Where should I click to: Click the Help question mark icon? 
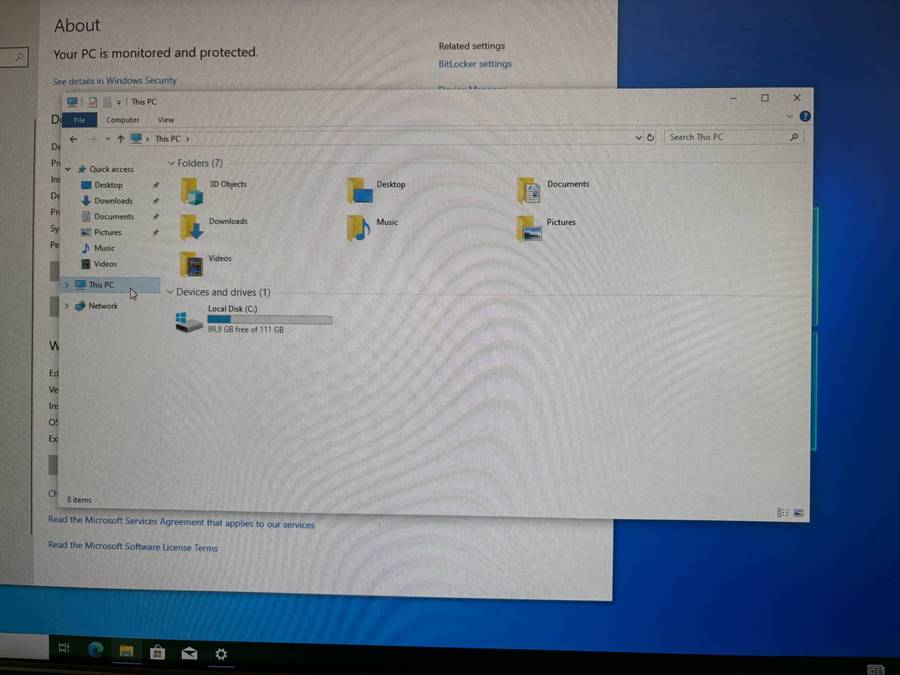[805, 116]
